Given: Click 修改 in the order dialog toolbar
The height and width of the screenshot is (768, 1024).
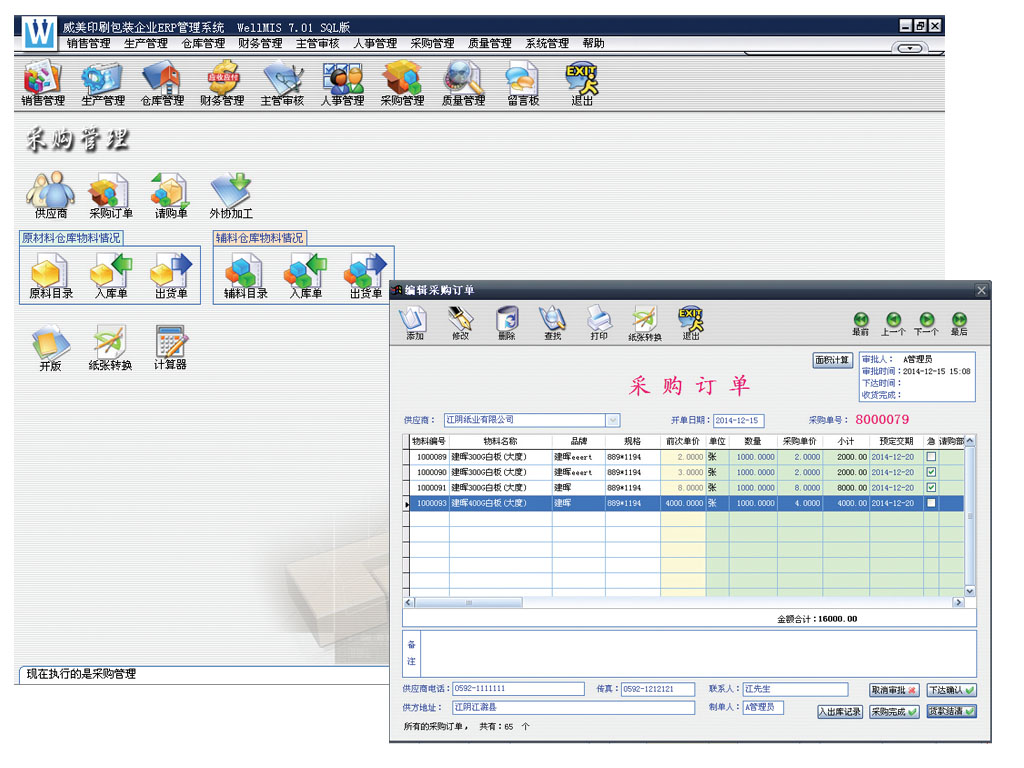Looking at the screenshot, I should tap(460, 323).
